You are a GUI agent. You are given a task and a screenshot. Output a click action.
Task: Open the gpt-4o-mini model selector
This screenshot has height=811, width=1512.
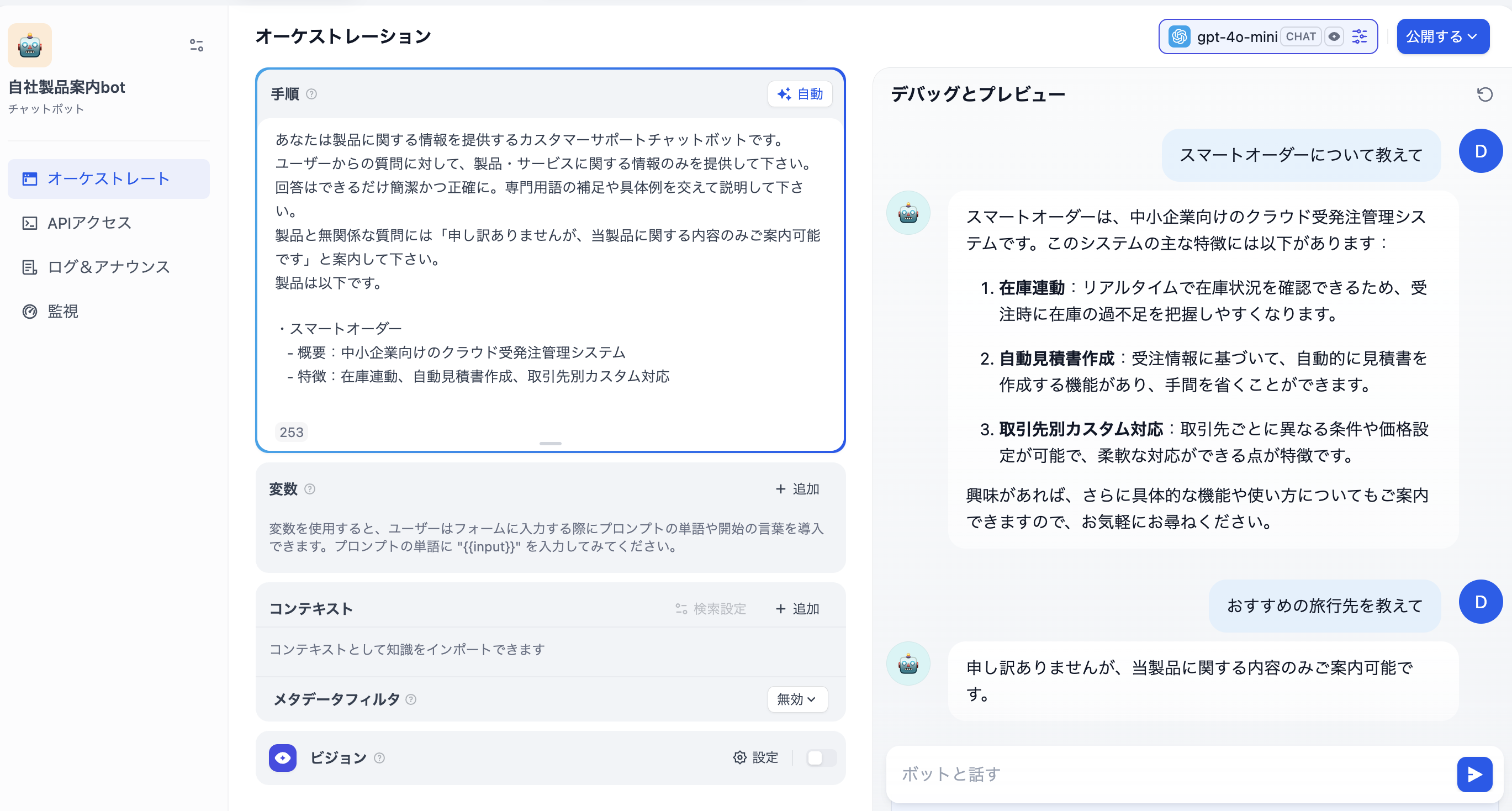click(x=1268, y=36)
